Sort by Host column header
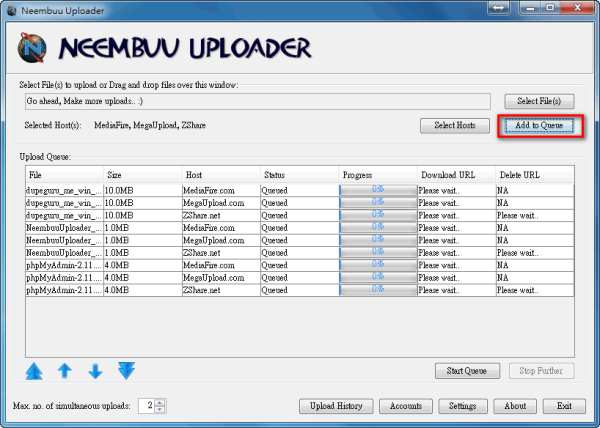Screen dimensions: 600x428 tap(221, 175)
